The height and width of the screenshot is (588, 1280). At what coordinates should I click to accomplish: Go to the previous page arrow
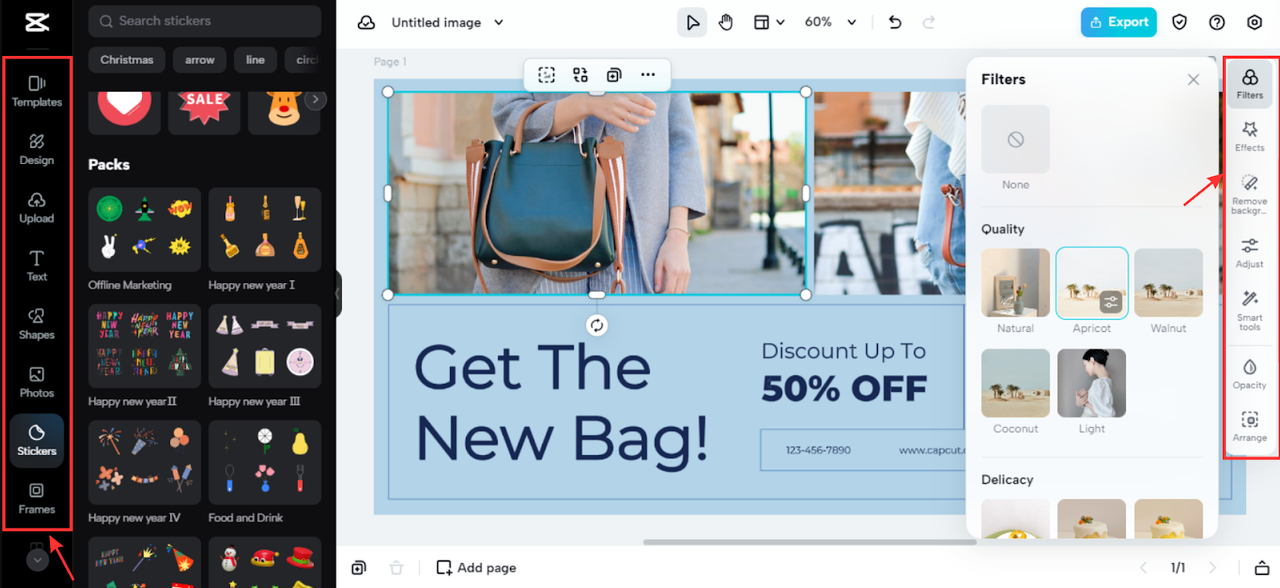point(1144,568)
